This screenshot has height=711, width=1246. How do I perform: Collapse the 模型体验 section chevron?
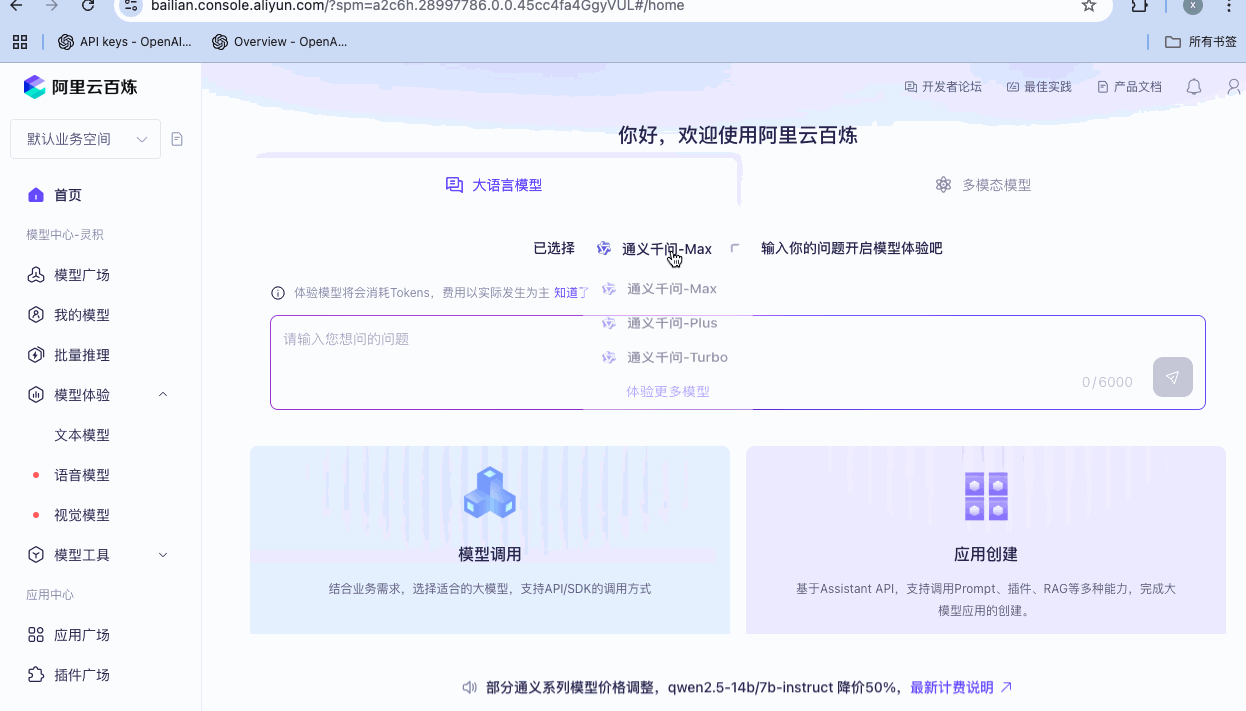(163, 395)
